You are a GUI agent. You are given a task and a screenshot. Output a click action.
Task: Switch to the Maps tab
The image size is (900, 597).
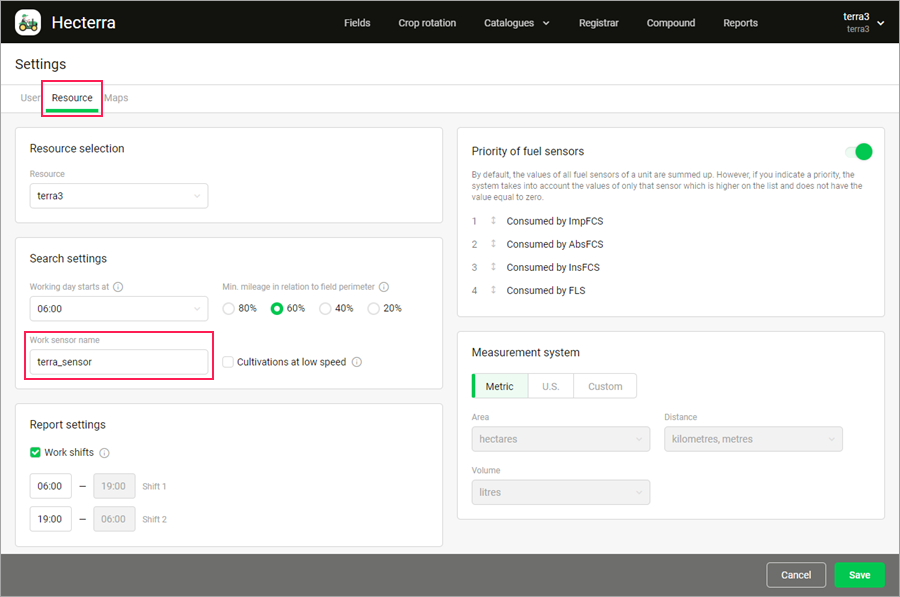click(x=116, y=98)
